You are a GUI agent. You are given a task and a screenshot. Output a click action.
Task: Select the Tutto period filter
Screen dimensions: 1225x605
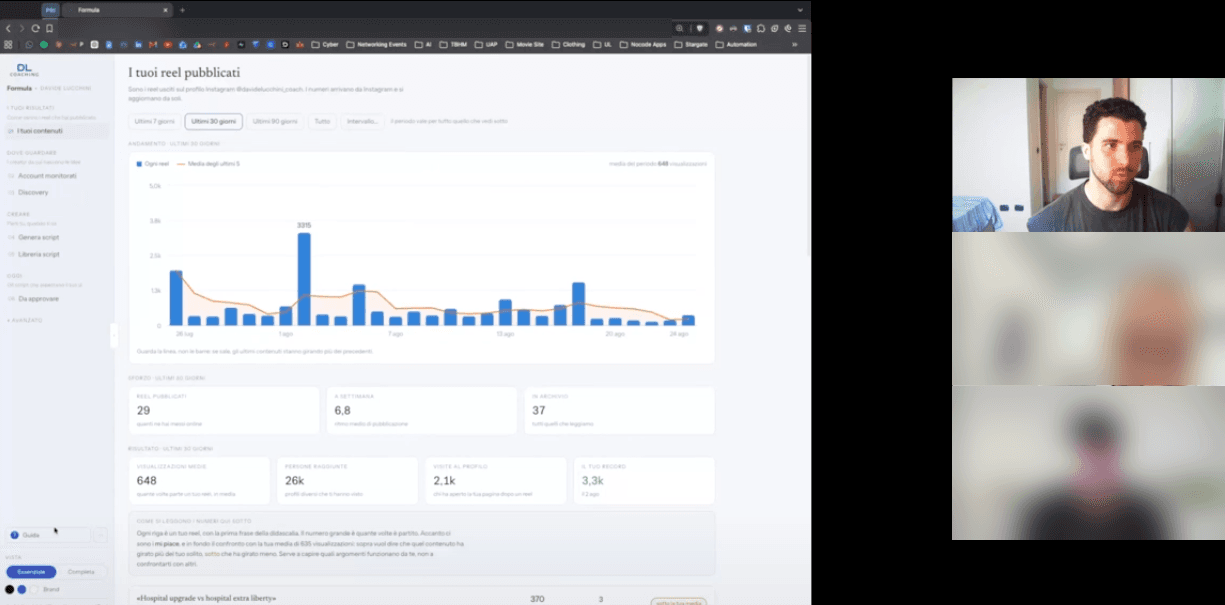coord(321,121)
